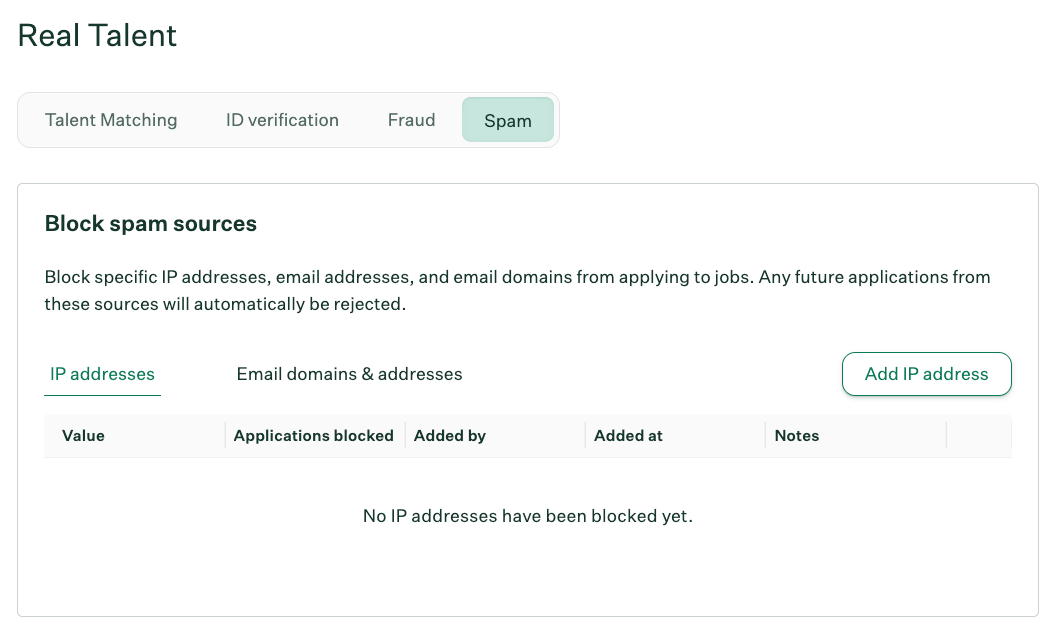1055x632 pixels.
Task: Open the ID verification tab
Action: click(282, 120)
